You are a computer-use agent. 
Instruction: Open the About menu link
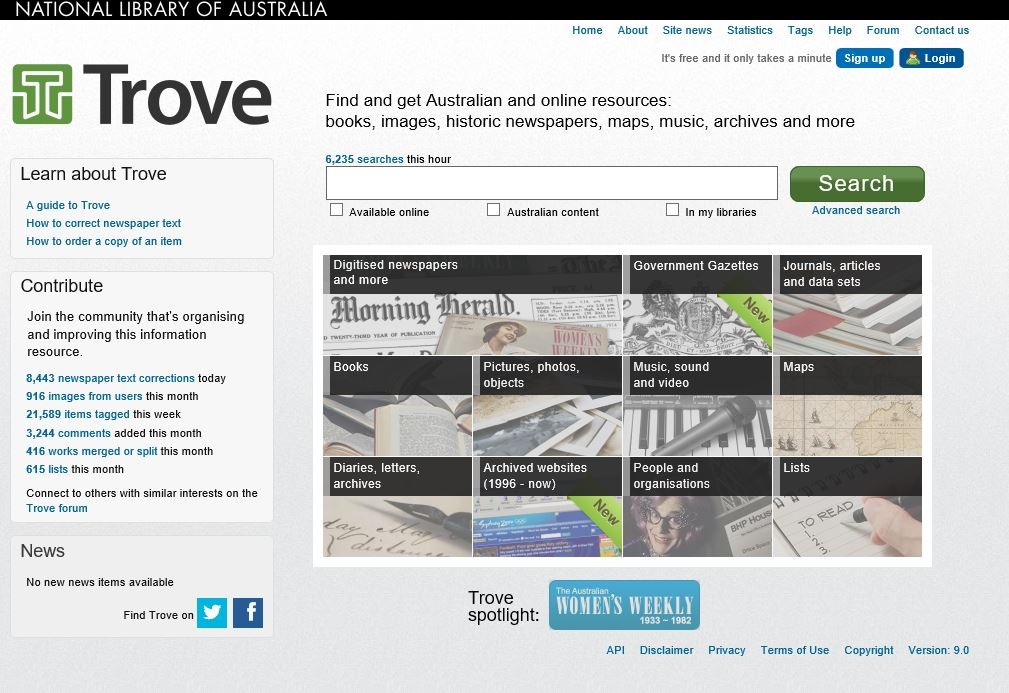click(x=633, y=30)
